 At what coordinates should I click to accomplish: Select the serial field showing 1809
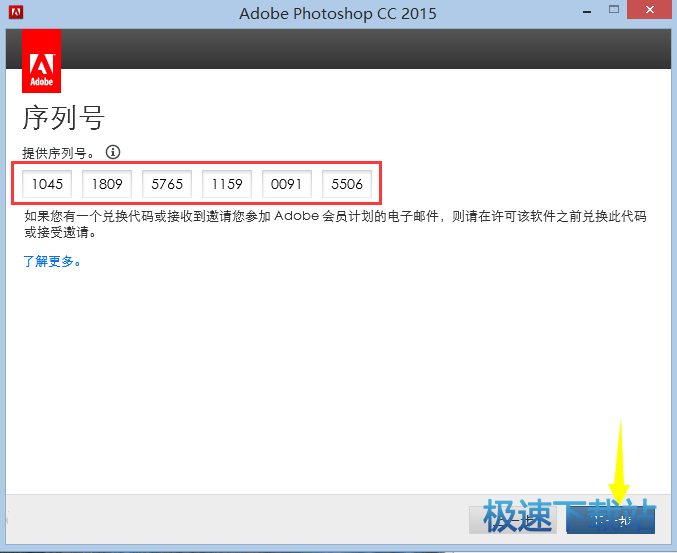click(x=107, y=184)
